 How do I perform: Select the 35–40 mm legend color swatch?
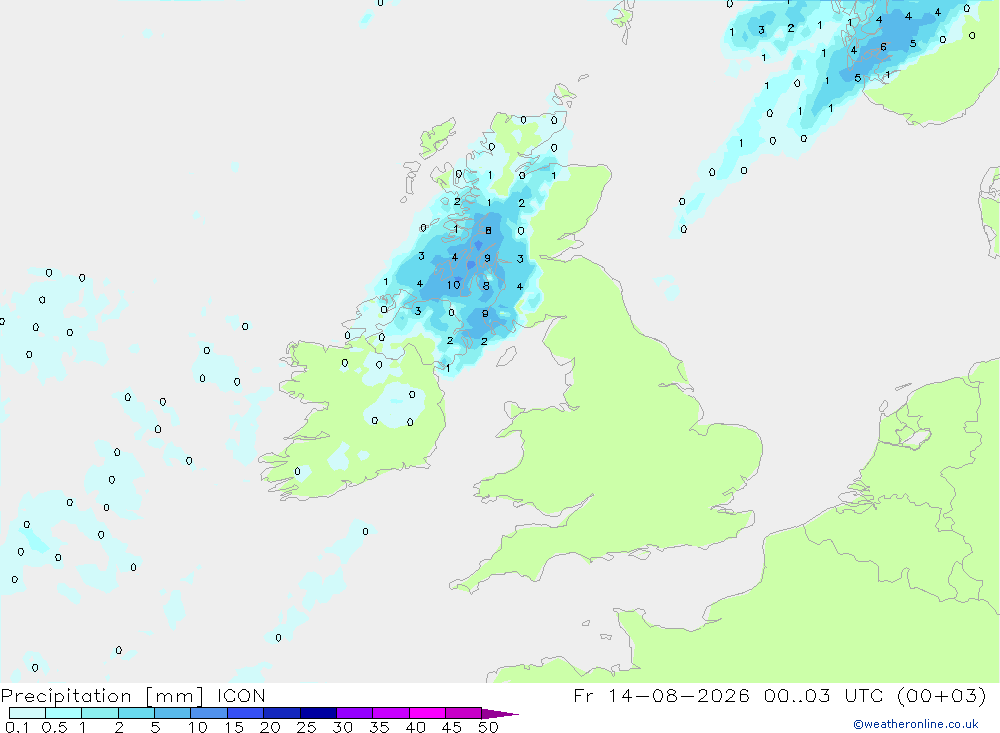coord(391,713)
